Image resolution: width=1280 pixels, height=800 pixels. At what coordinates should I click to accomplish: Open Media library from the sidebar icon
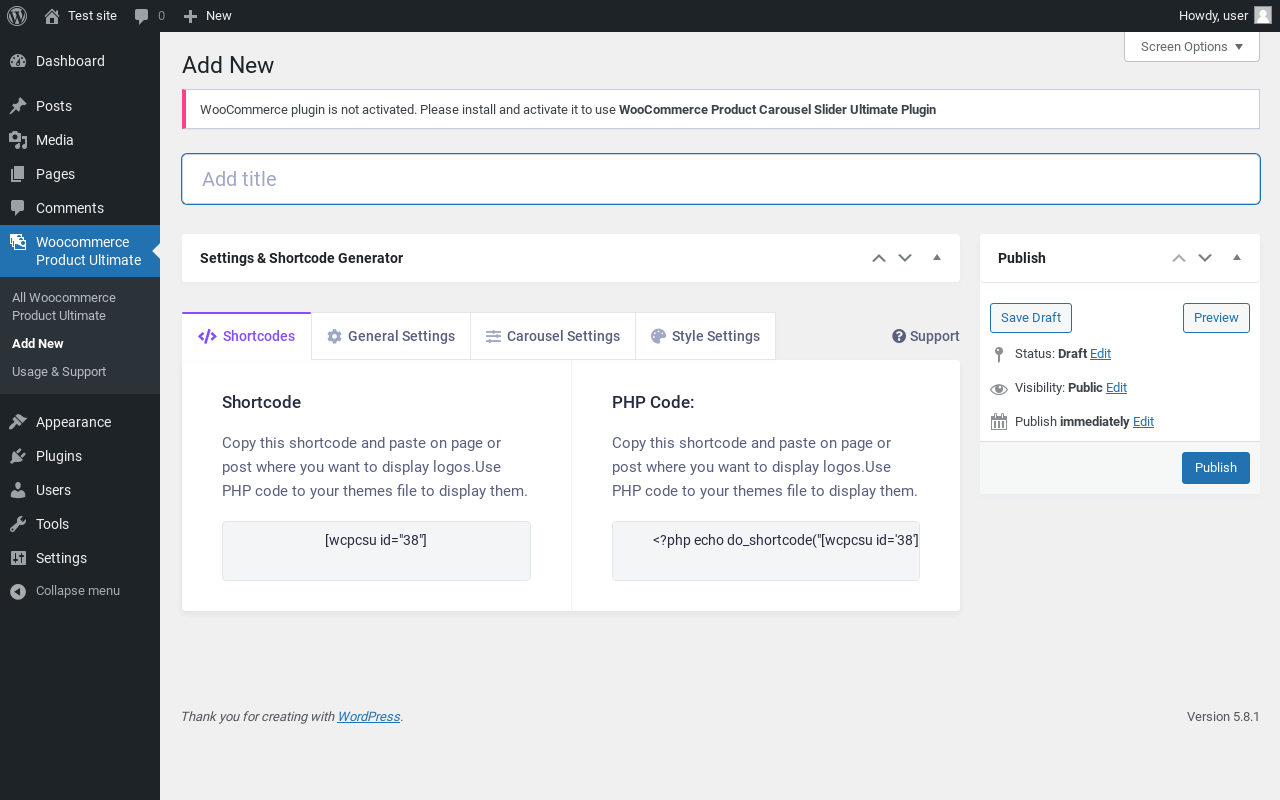click(18, 140)
